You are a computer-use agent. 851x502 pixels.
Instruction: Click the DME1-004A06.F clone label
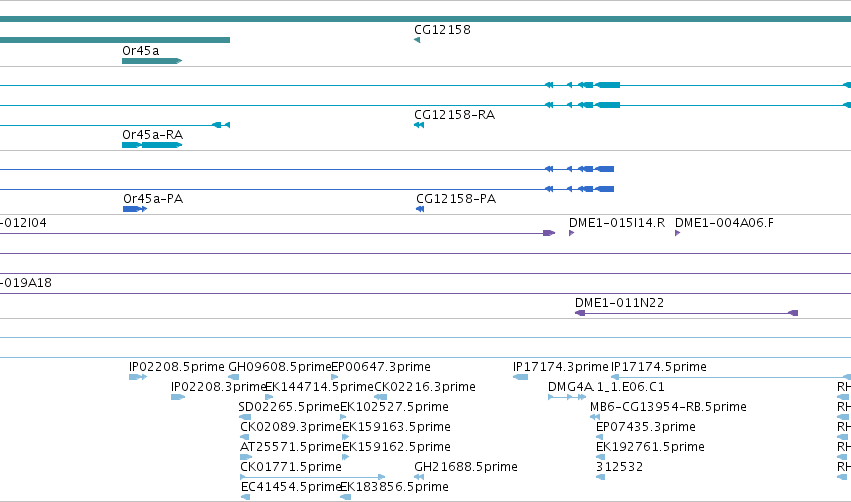[x=724, y=223]
